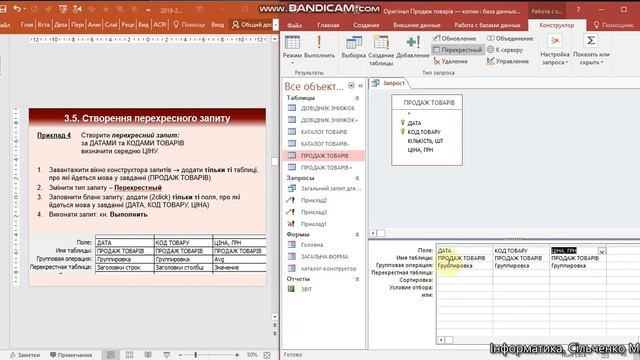This screenshot has width=640, height=360.
Task: Select the Приклад2 query in navigation pane
Action: click(324, 200)
